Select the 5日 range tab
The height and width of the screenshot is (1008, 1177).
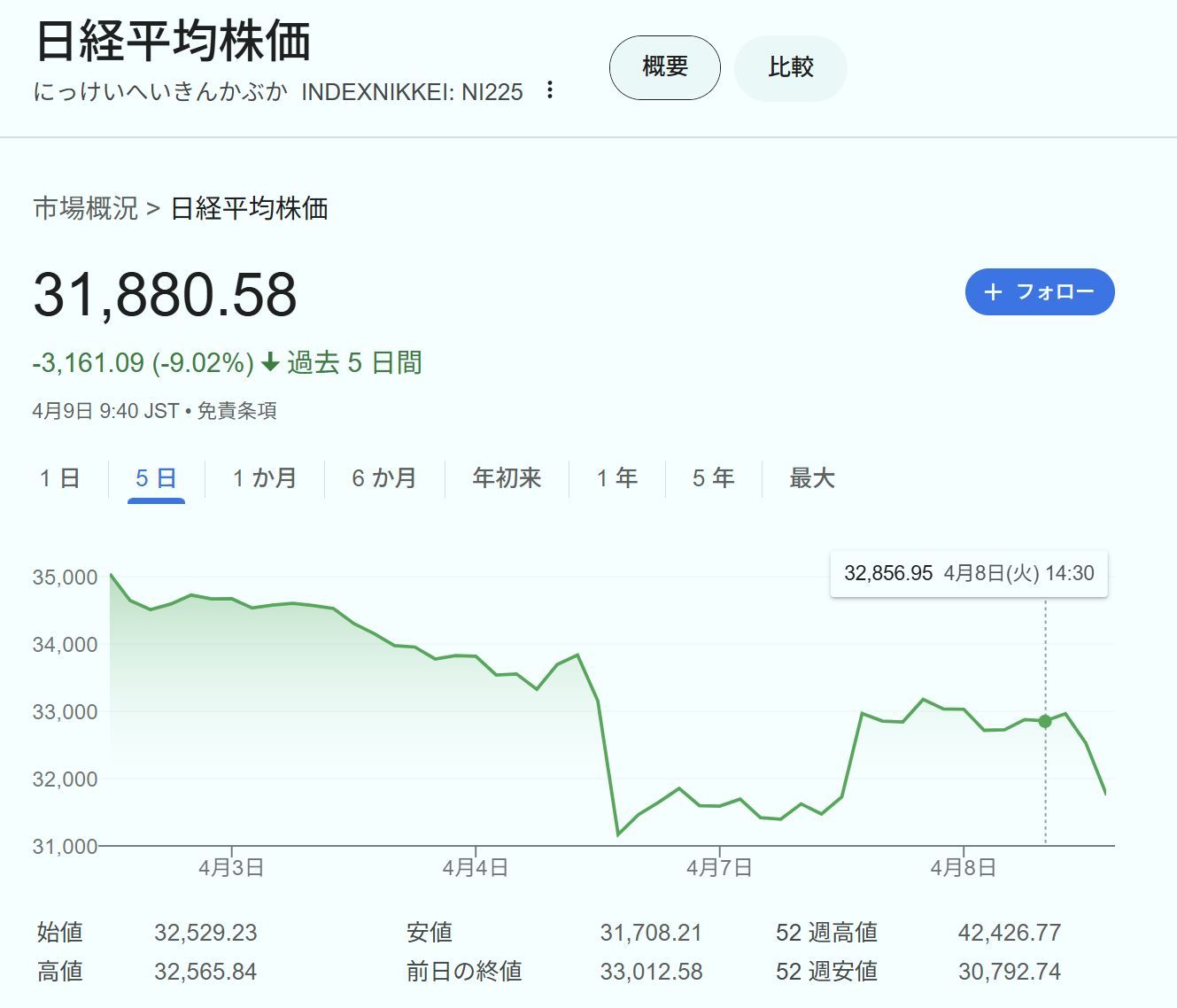(x=156, y=478)
